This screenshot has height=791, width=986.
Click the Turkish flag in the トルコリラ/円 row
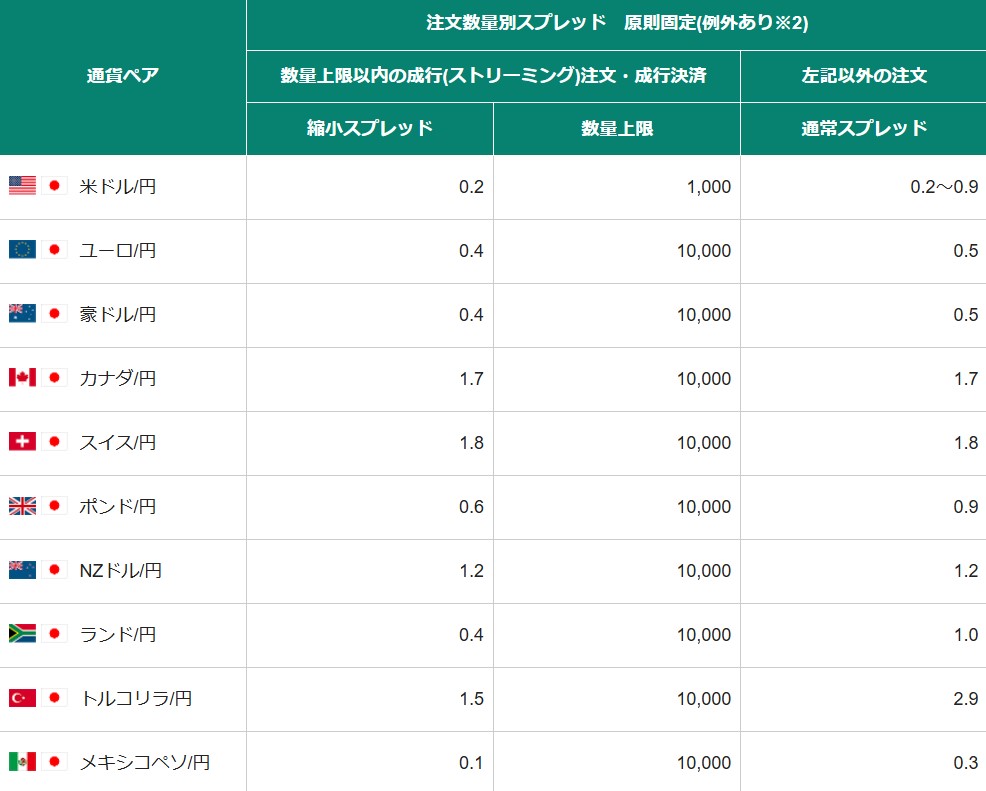pyautogui.click(x=23, y=697)
